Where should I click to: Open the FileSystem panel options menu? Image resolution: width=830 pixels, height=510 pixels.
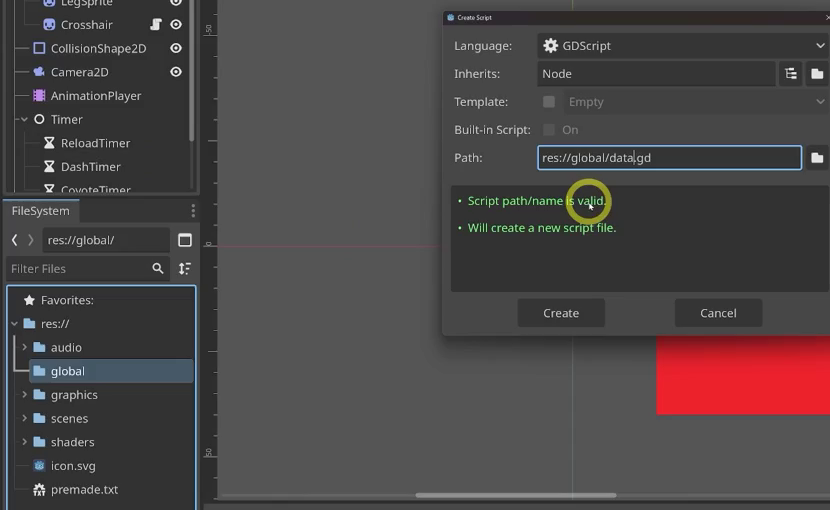[x=193, y=211]
